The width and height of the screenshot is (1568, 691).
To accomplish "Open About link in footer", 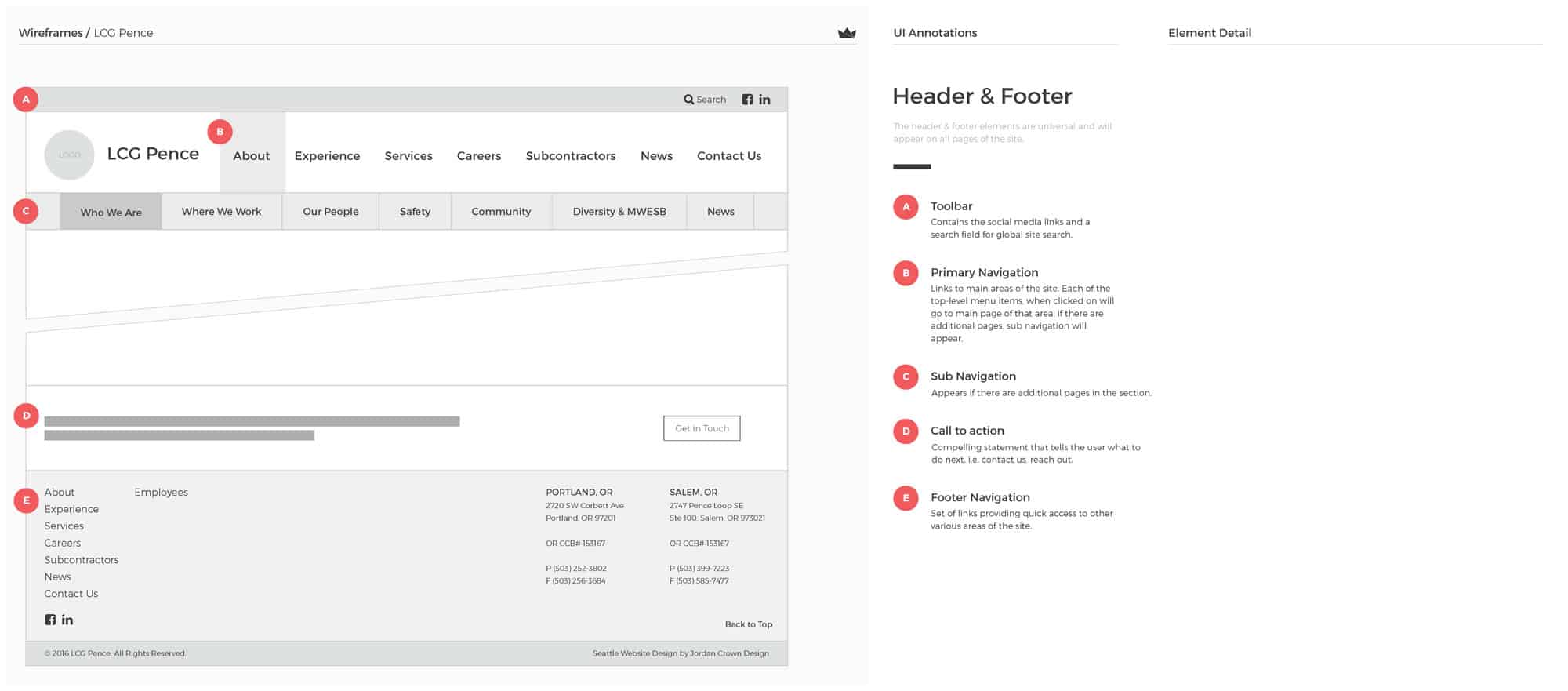I will tap(60, 493).
